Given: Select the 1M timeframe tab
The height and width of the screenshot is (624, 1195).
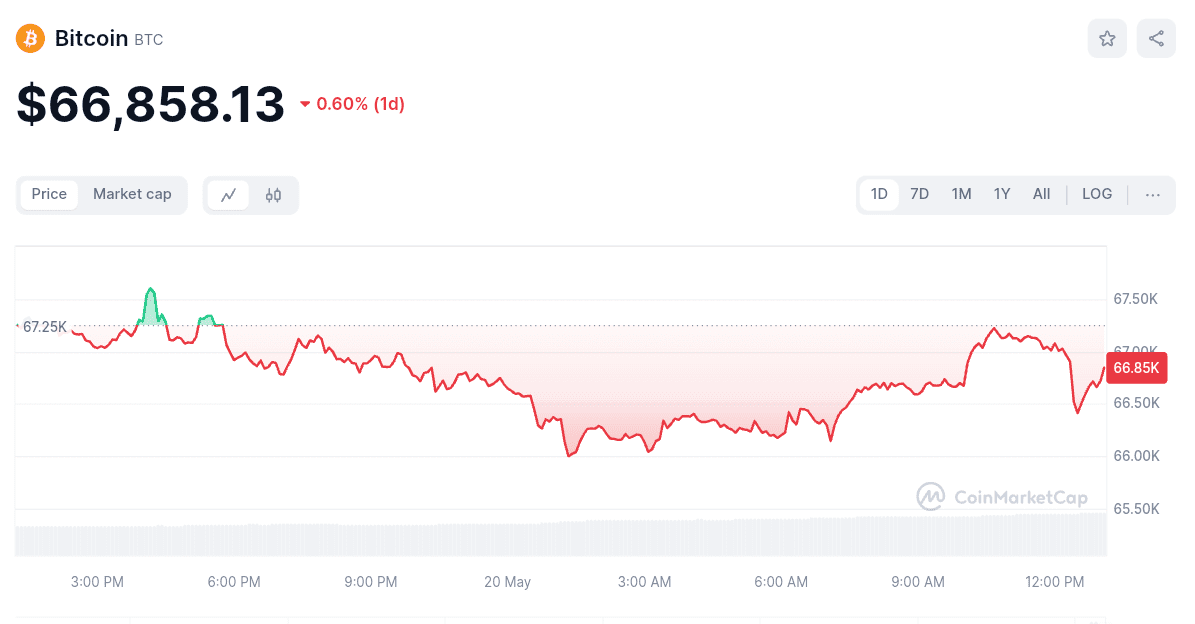Looking at the screenshot, I should pos(961,194).
